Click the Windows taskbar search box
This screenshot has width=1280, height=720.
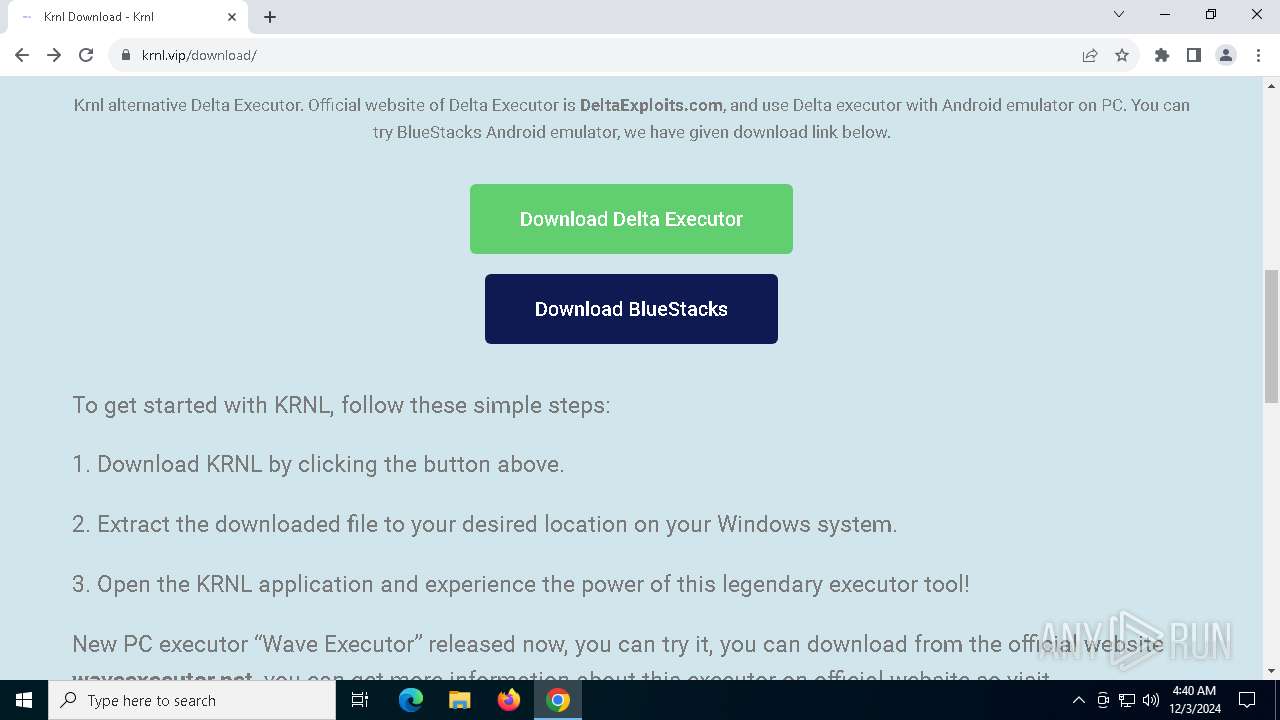click(192, 700)
